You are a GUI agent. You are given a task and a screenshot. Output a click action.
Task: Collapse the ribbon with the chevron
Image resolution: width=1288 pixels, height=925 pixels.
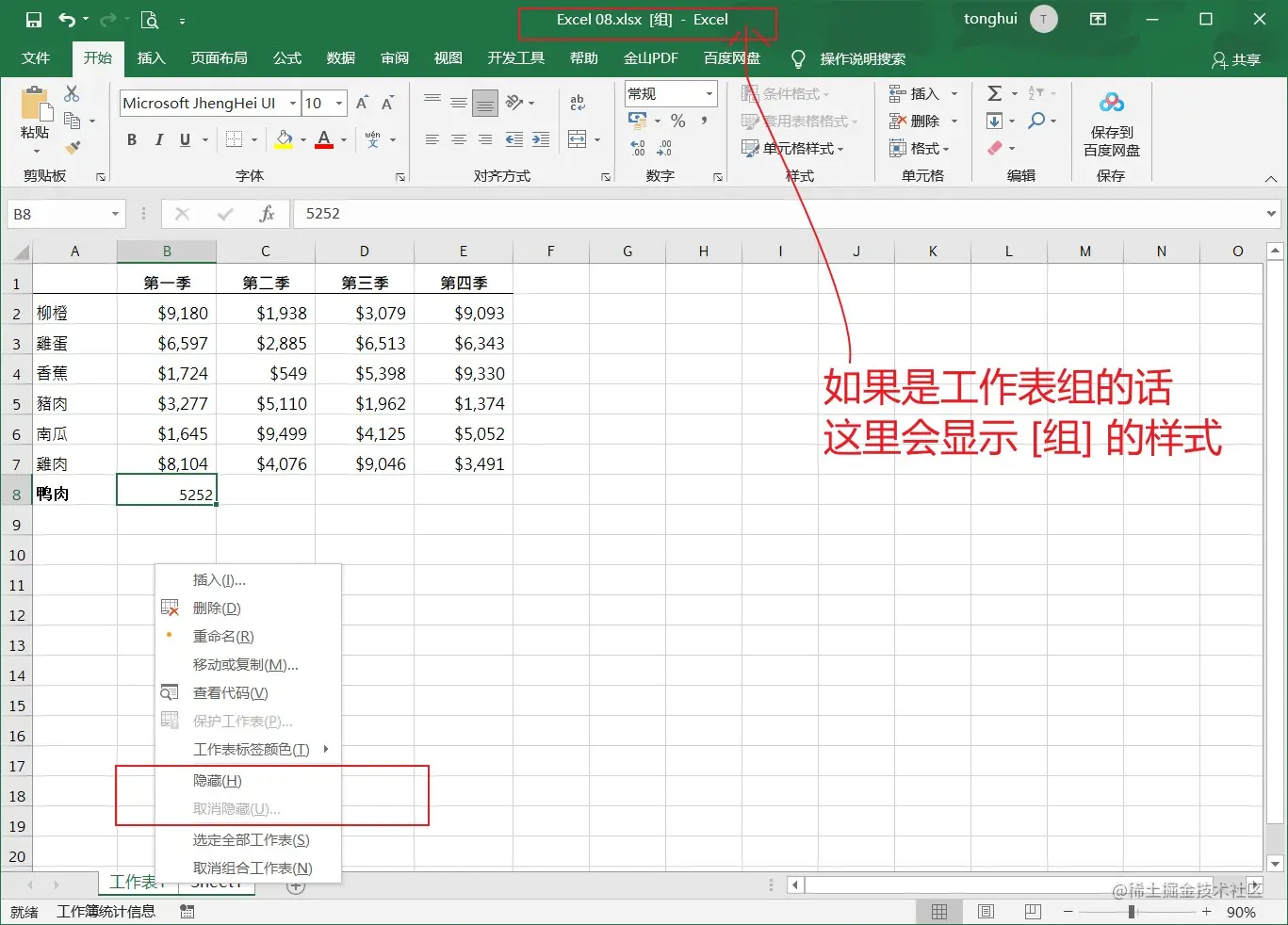click(x=1271, y=179)
